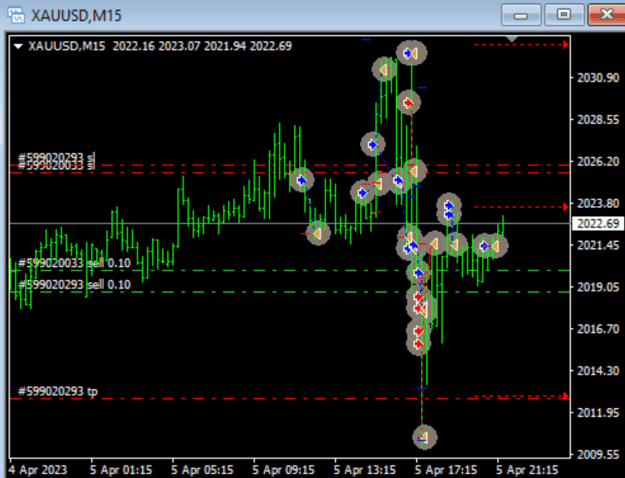Select the lone red arrow marker near 2028.55

click(409, 103)
